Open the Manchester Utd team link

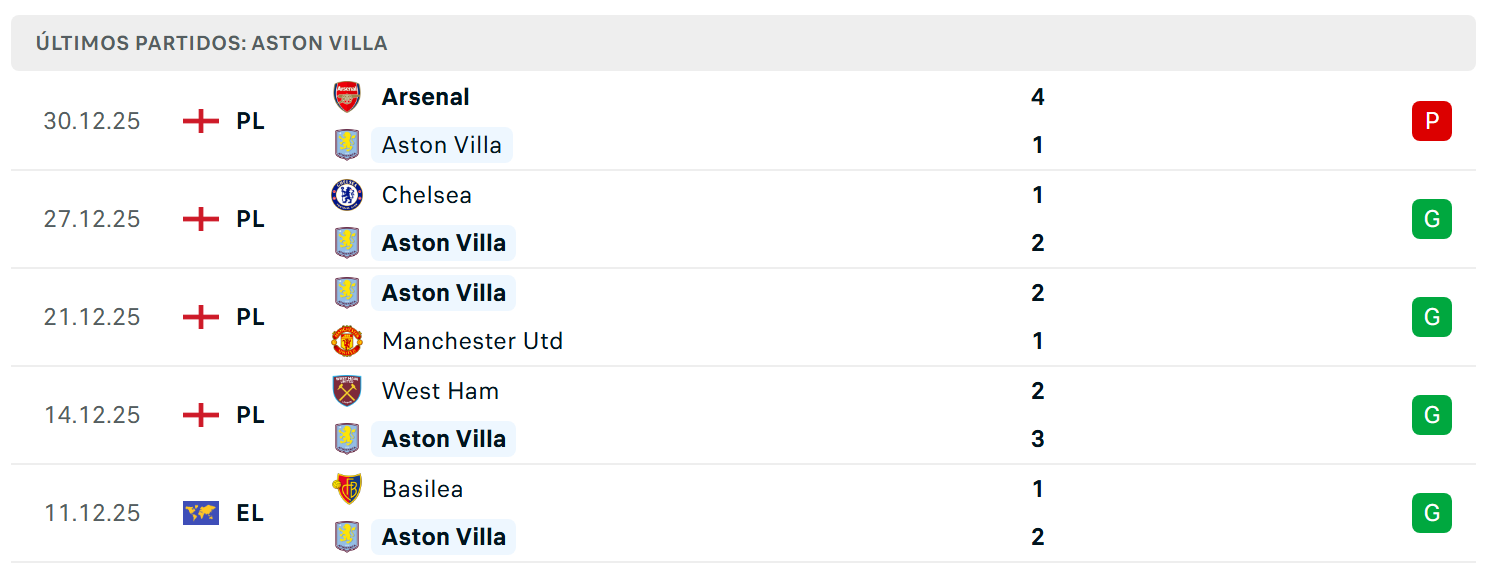point(472,341)
